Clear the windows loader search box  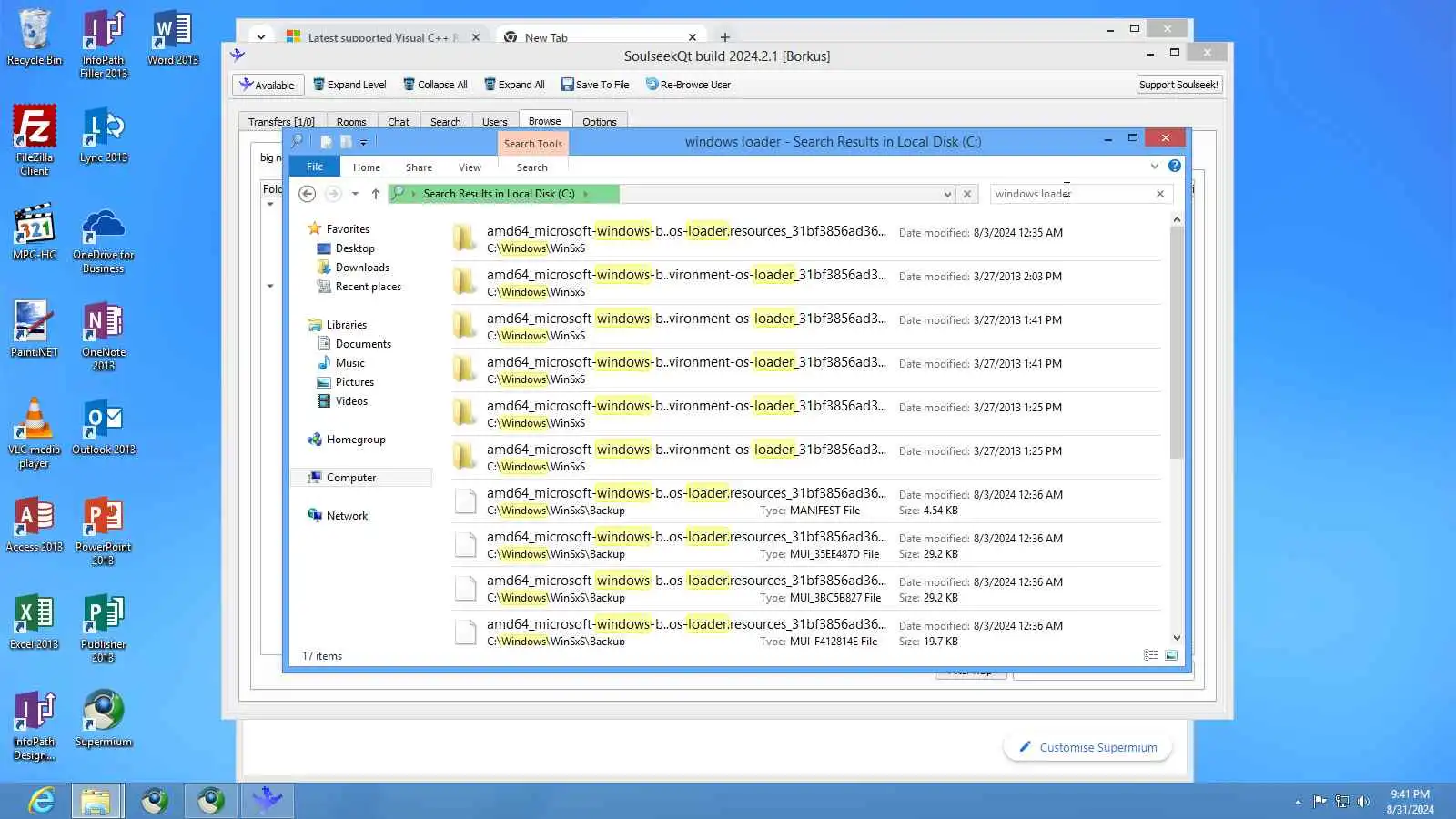[1160, 194]
